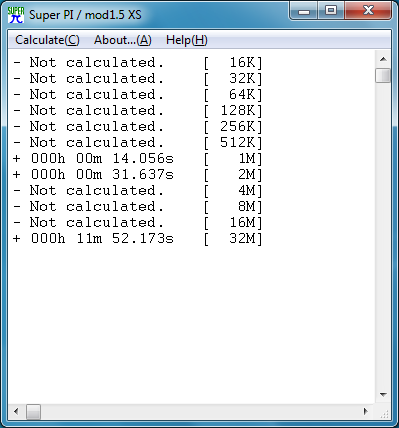Select the 16K Not calculated row

point(138,63)
